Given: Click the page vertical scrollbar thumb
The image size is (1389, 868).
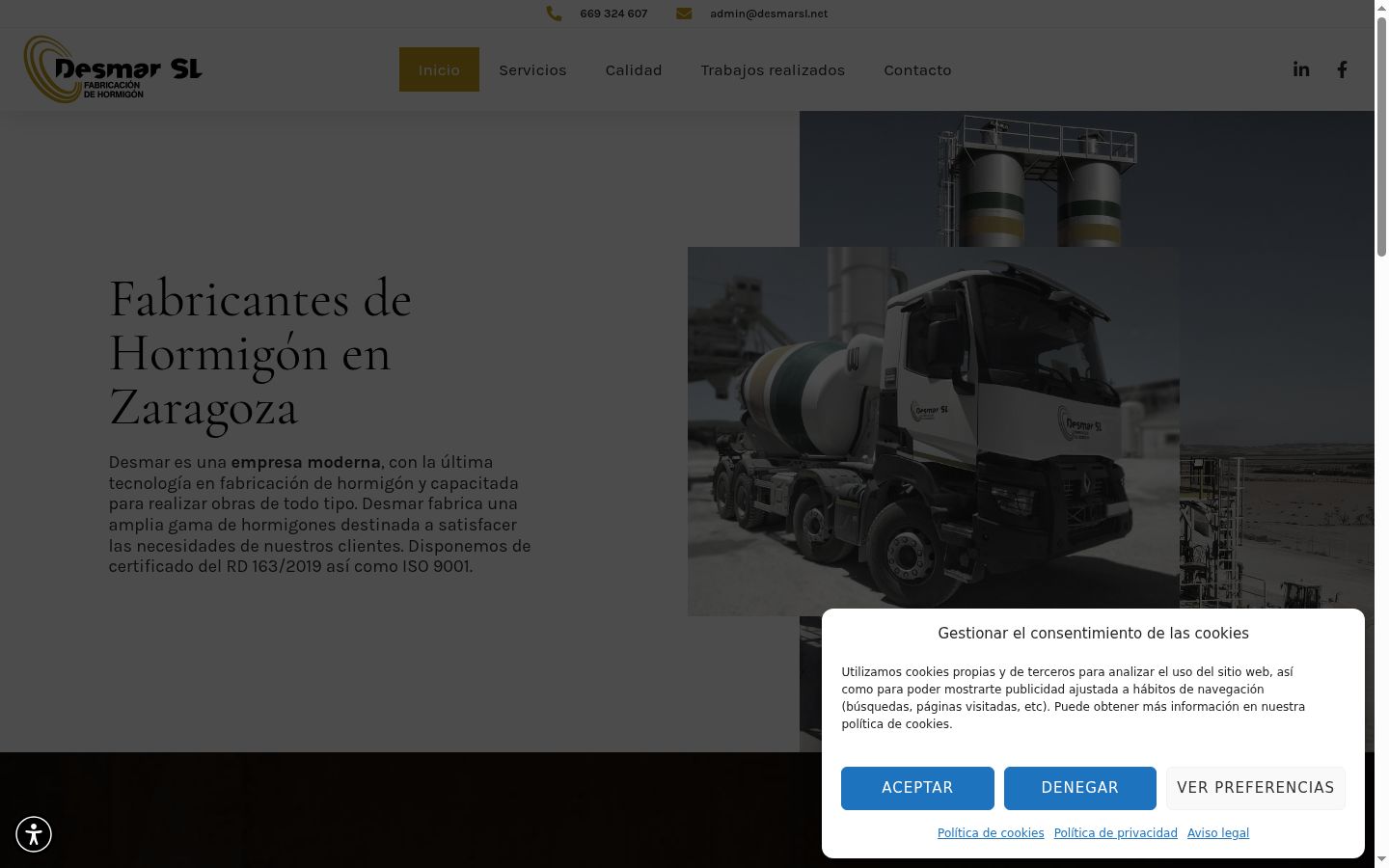Looking at the screenshot, I should coord(1381,135).
